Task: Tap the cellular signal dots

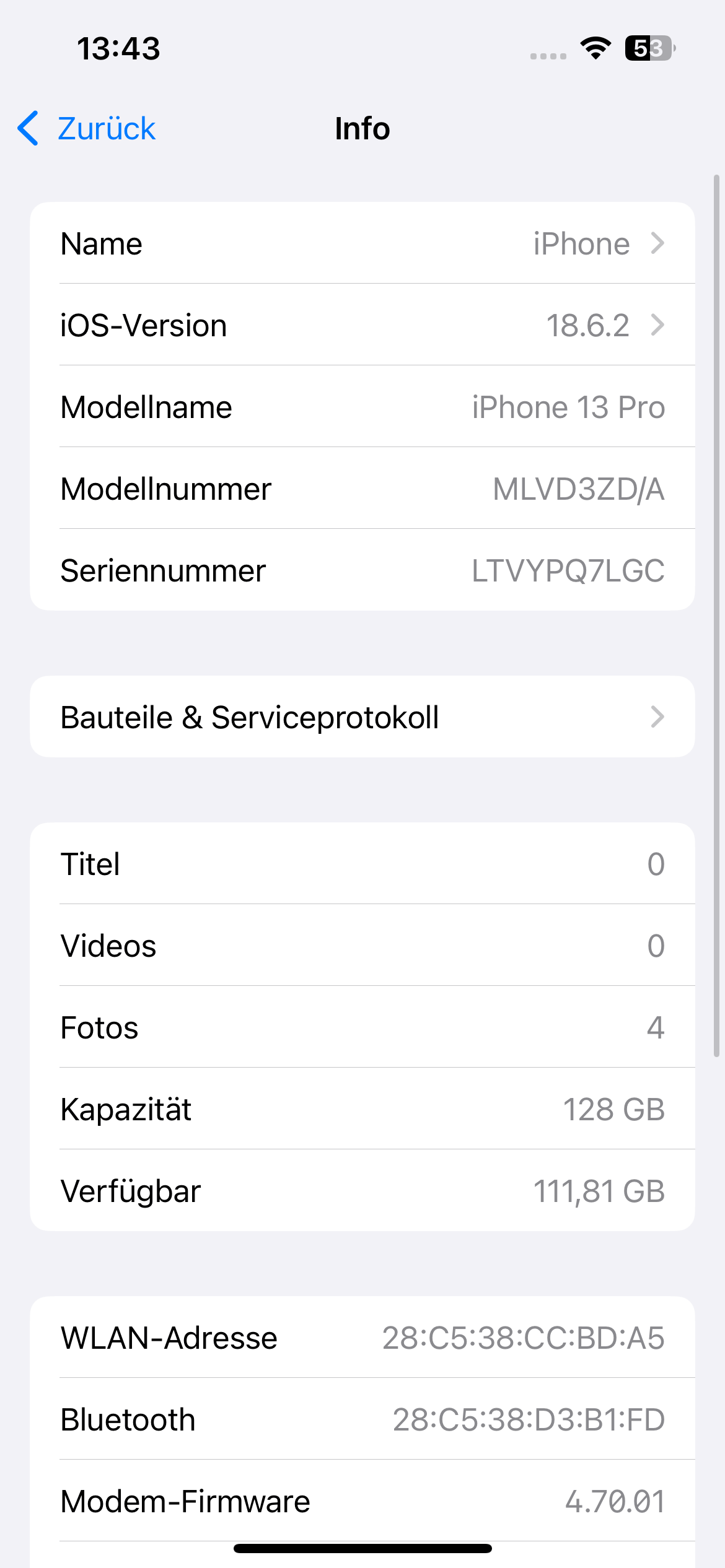Action: click(548, 56)
